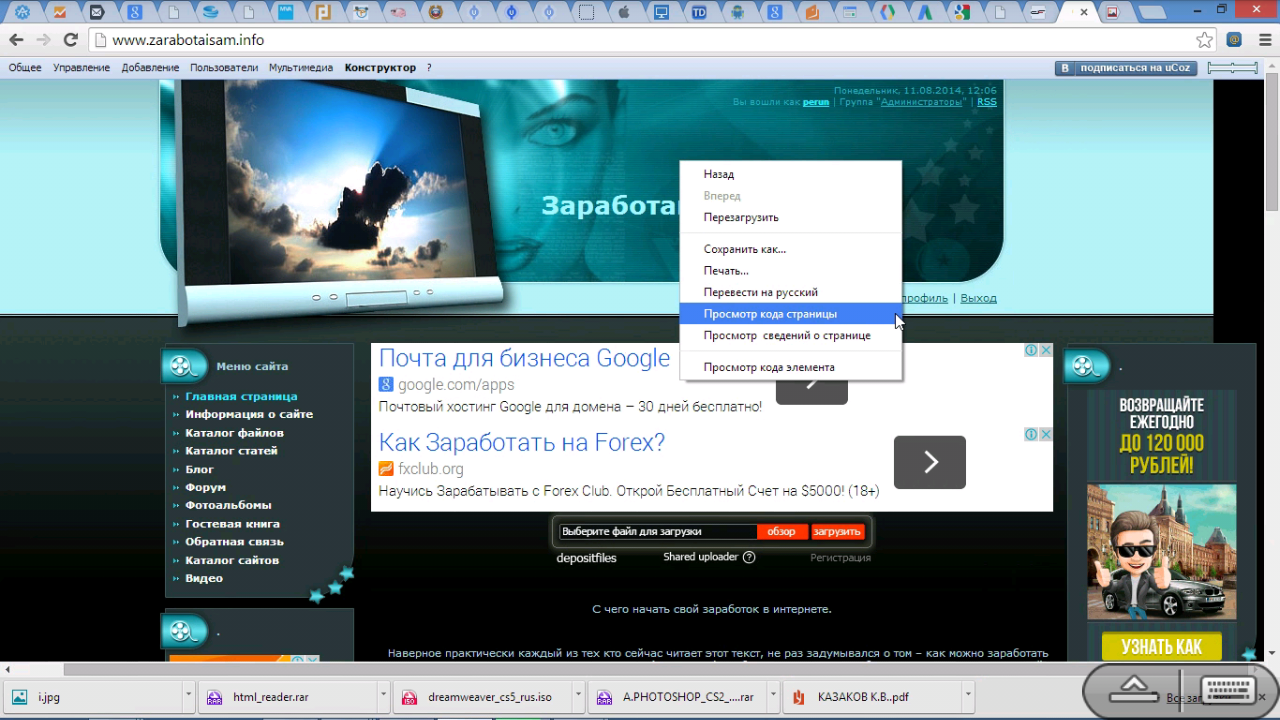Choose Перевести на русский option
1280x720 pixels.
pos(790,292)
